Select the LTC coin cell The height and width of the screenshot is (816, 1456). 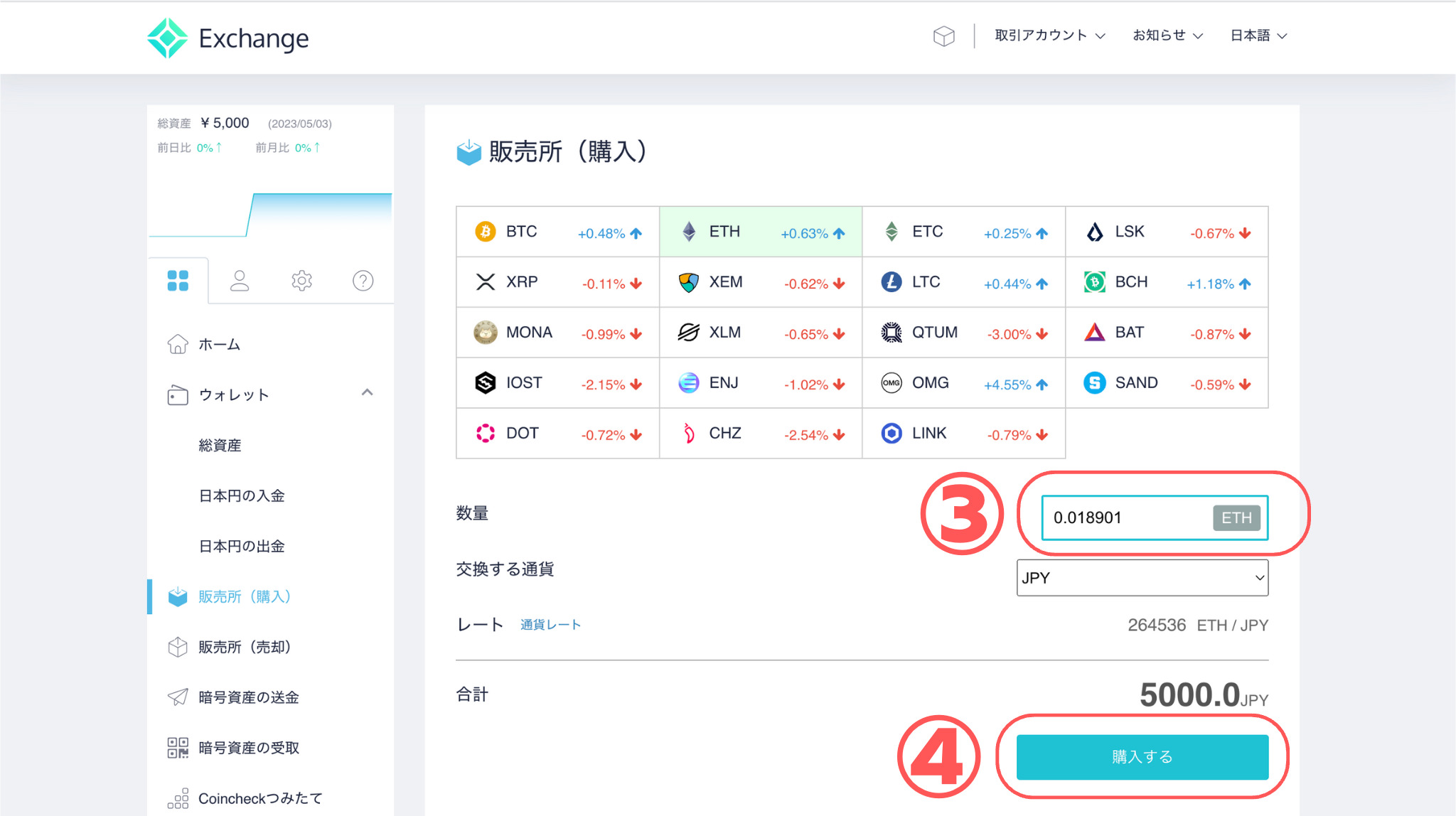click(964, 282)
